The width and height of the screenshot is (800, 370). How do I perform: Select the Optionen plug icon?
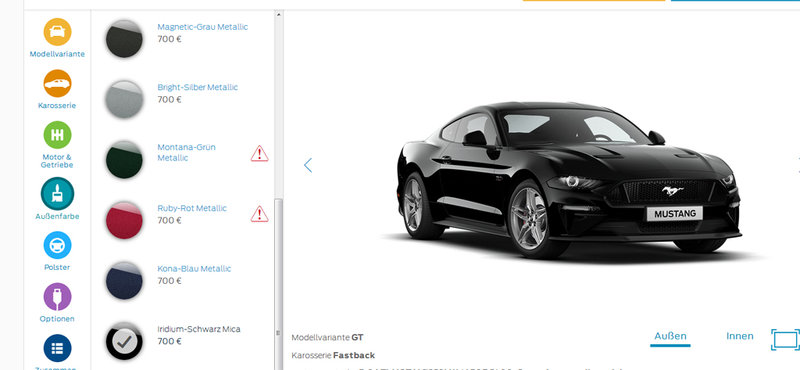point(57,297)
